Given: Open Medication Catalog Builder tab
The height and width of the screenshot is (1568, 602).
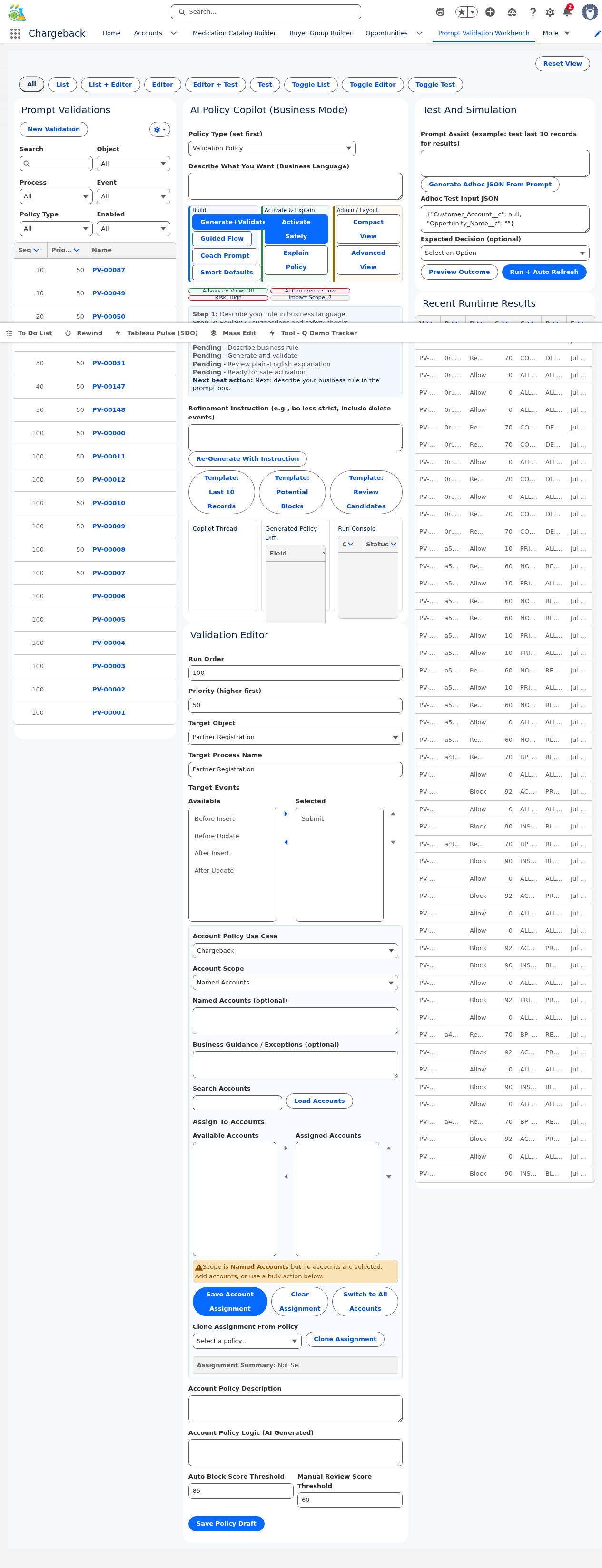Looking at the screenshot, I should (234, 33).
